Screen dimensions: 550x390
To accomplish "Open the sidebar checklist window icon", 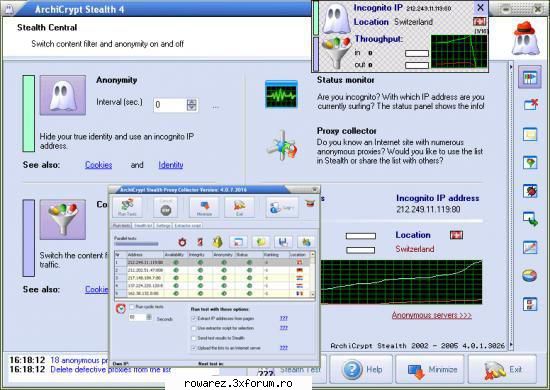I will click(530, 304).
